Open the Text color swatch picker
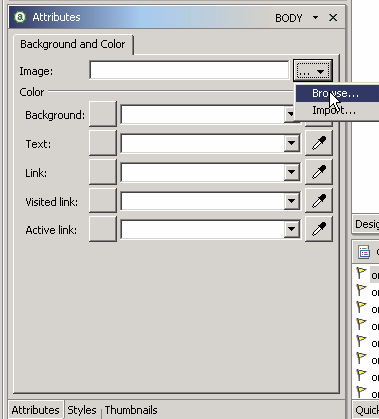Viewport: 379px width, 419px height. [x=103, y=143]
